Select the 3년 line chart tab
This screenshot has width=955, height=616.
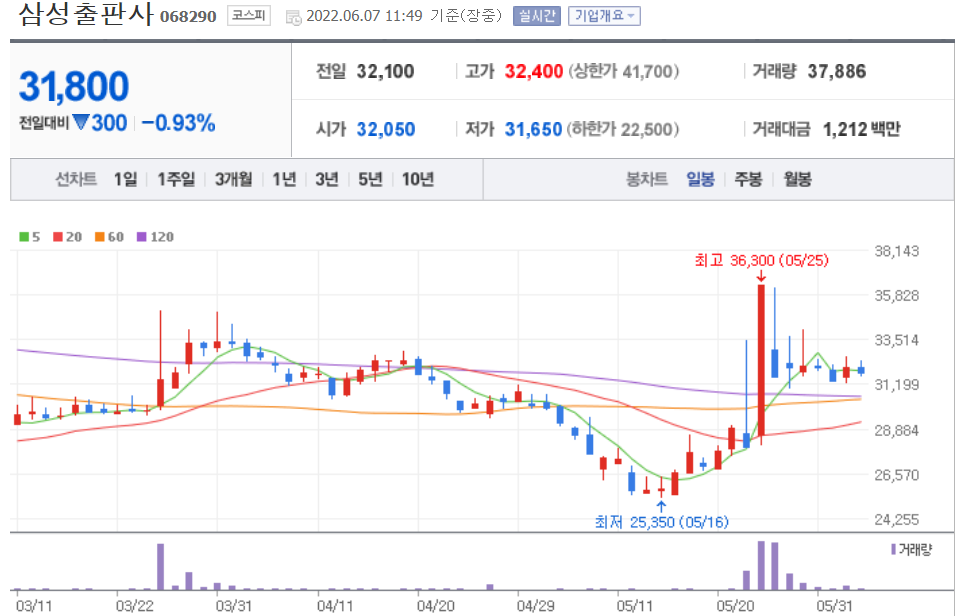pos(327,179)
